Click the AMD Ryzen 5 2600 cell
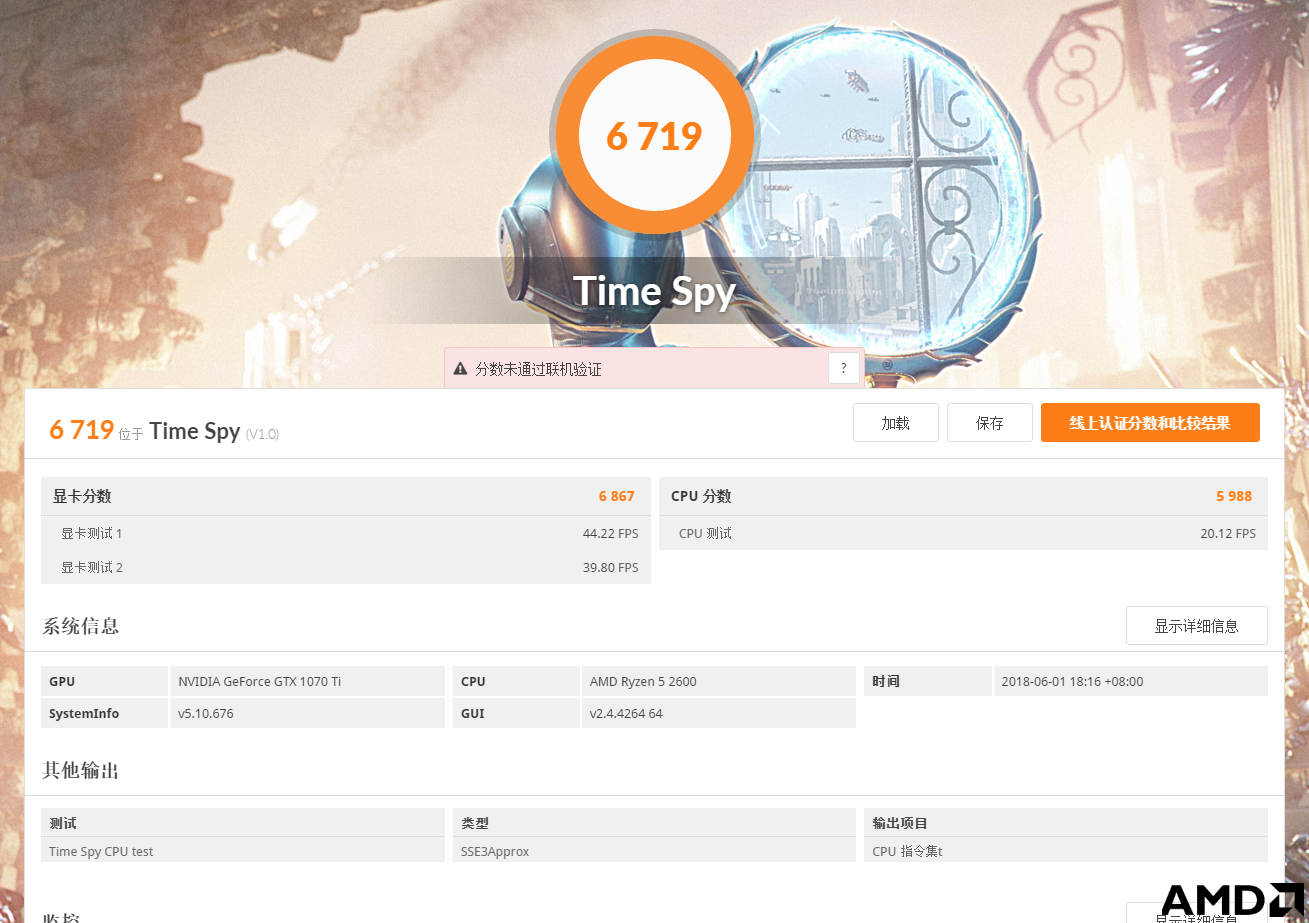 (x=718, y=681)
